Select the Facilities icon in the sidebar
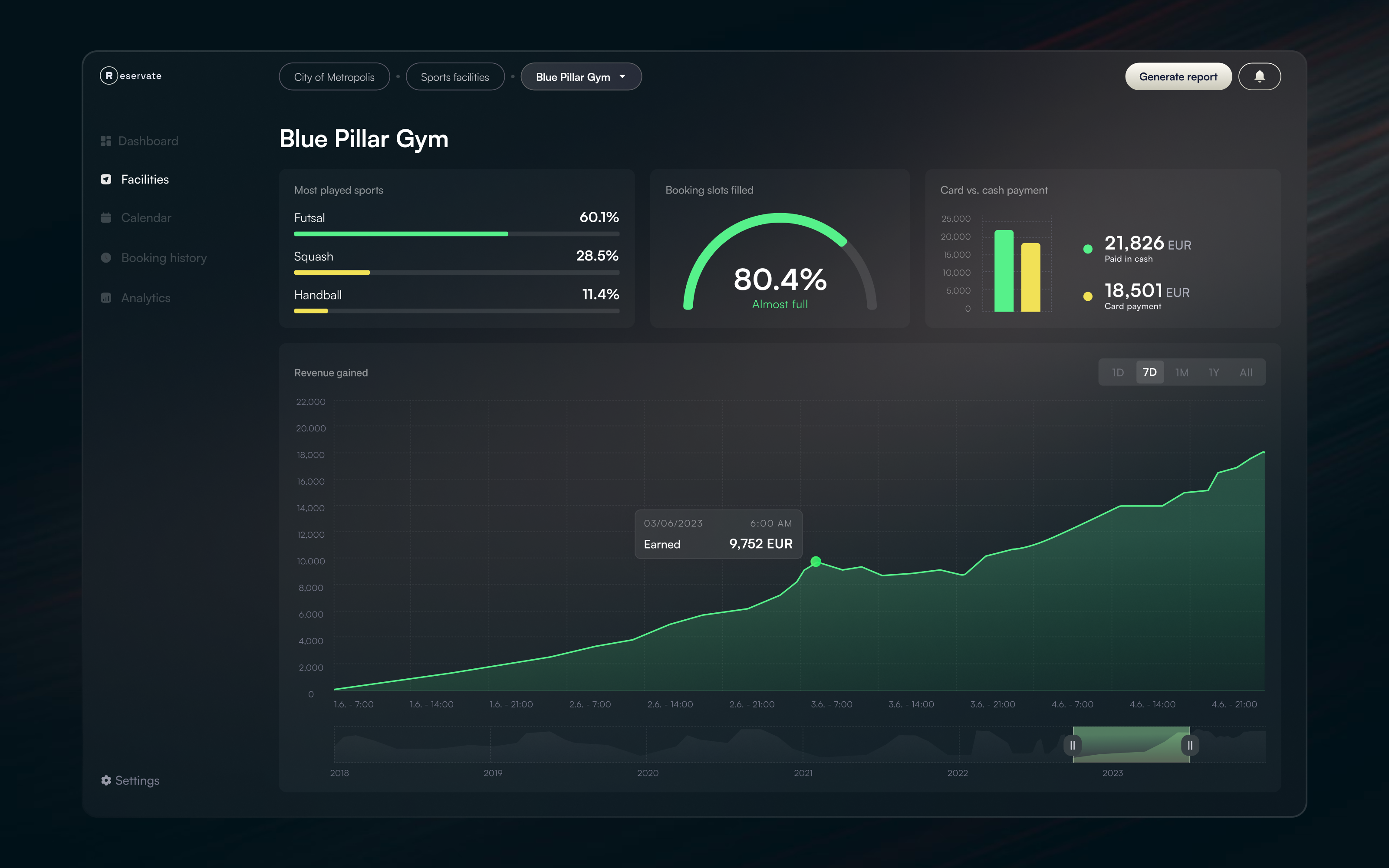Viewport: 1389px width, 868px height. pos(105,179)
